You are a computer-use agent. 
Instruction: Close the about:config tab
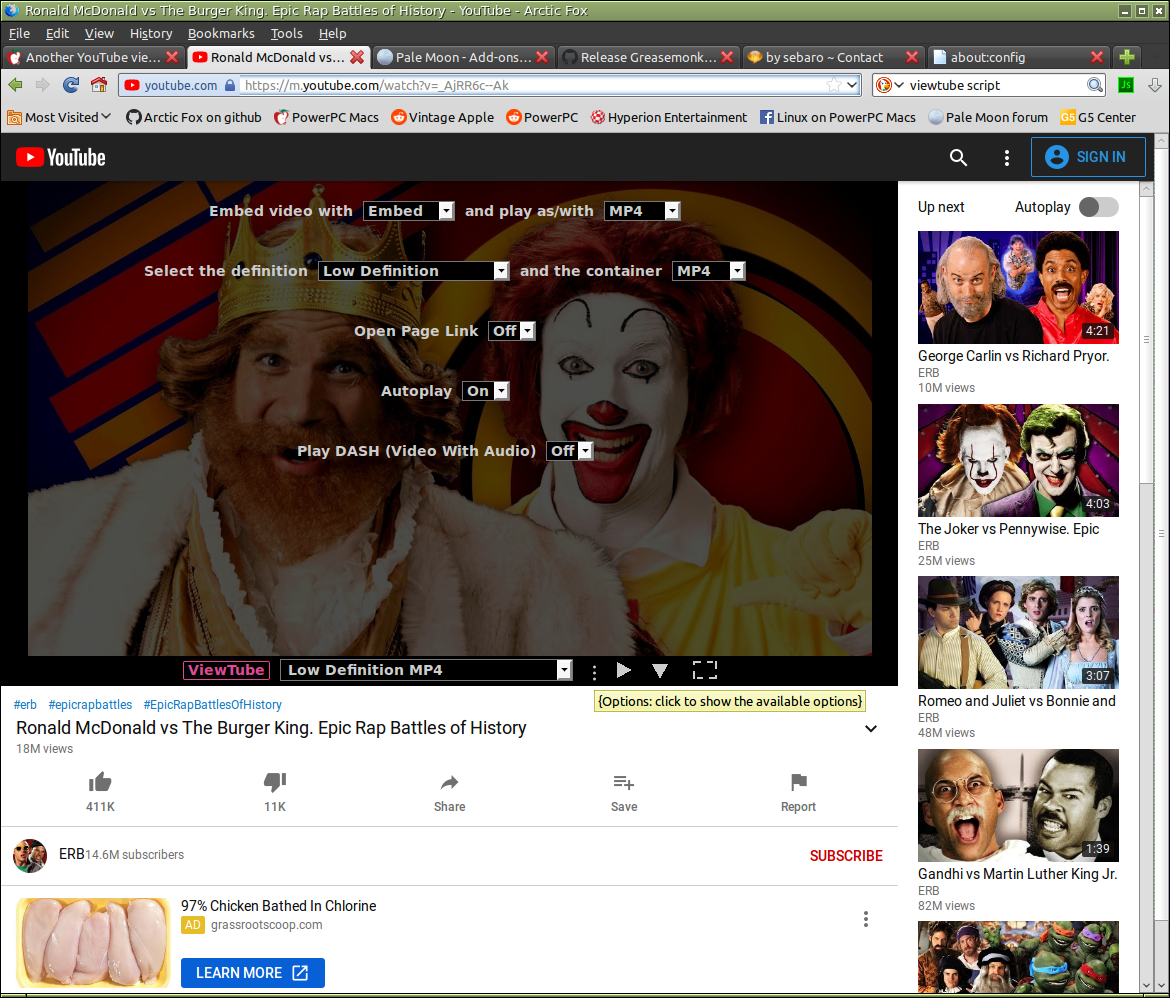(x=1097, y=57)
